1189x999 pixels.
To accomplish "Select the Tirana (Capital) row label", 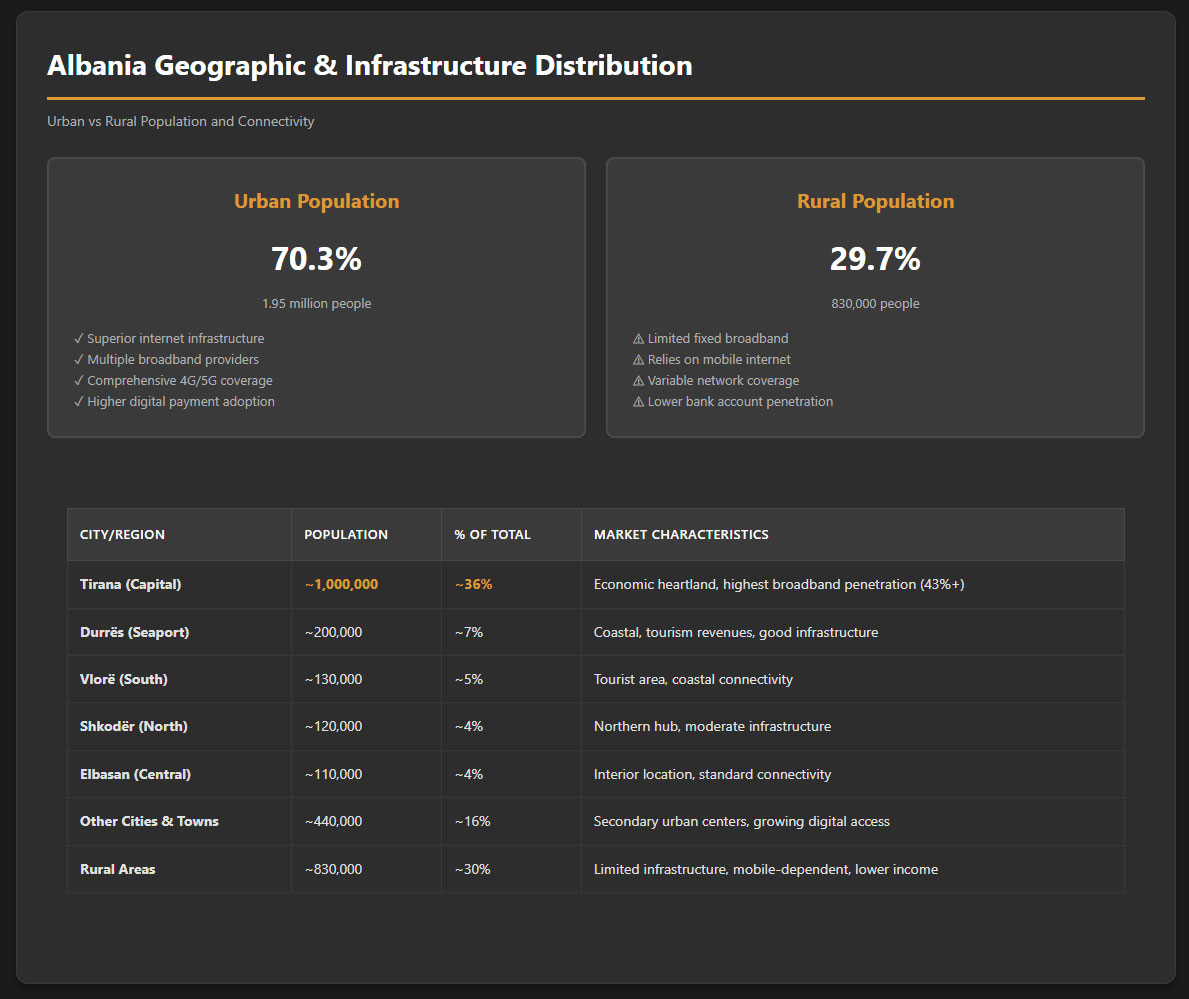I will 130,585.
